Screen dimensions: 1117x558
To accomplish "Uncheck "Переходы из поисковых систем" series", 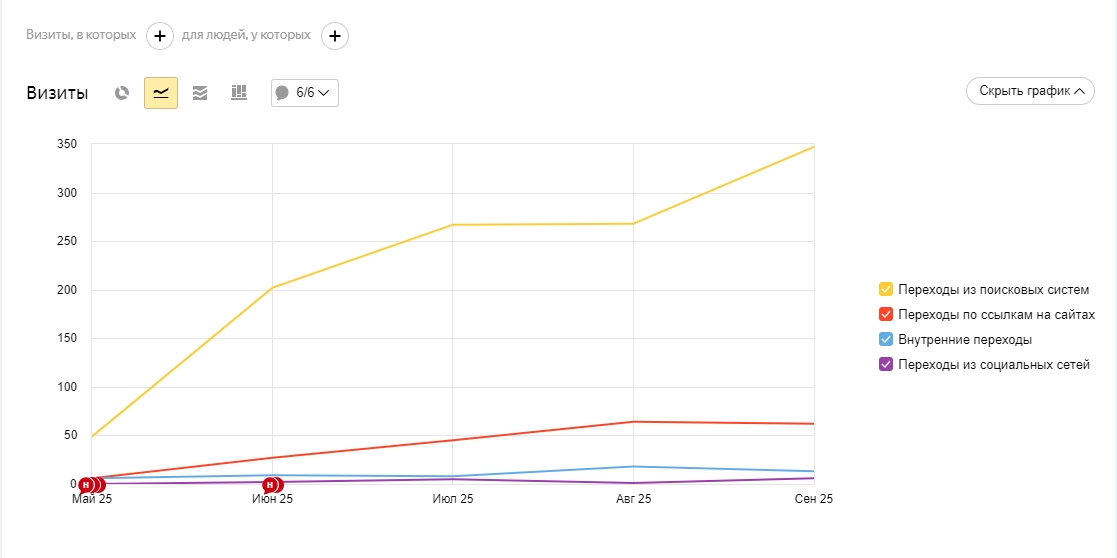I will pyautogui.click(x=886, y=290).
